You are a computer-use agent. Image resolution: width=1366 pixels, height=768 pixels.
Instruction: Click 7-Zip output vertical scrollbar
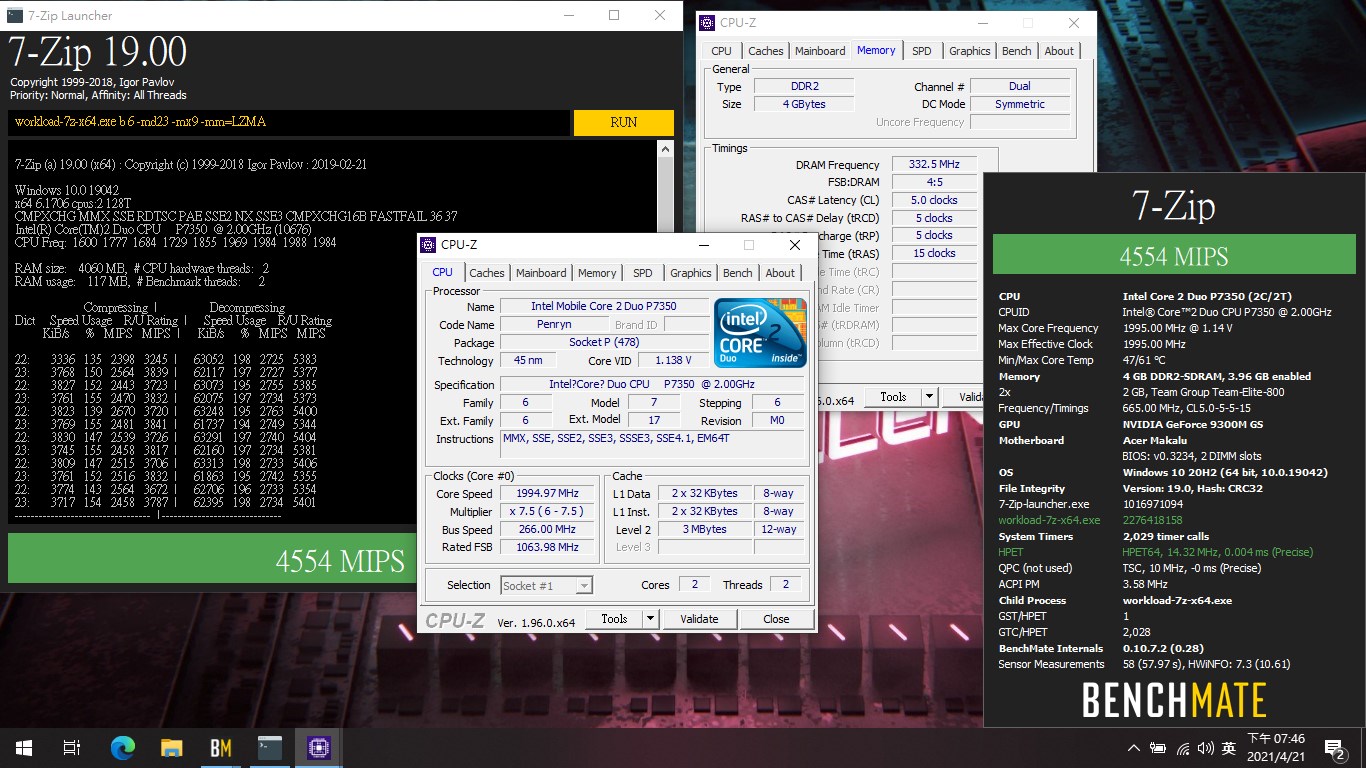665,331
